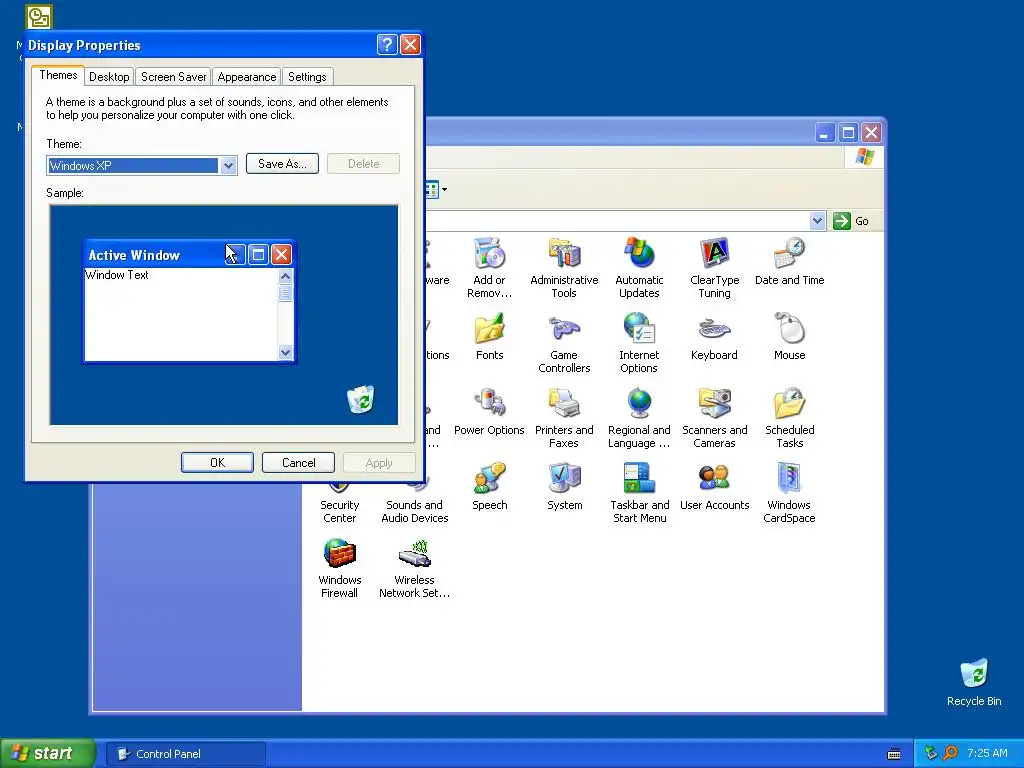Screen dimensions: 1024x768
Task: Open System properties icon
Action: point(565,487)
